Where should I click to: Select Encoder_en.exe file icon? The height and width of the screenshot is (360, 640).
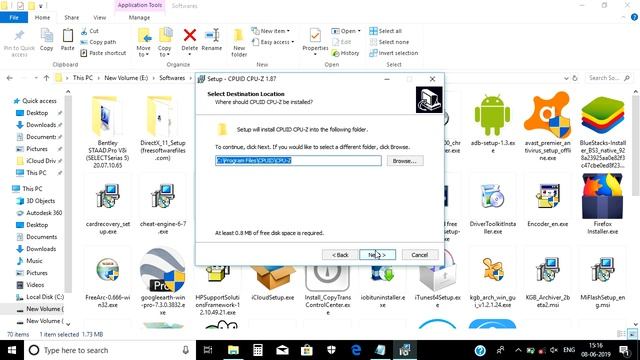point(547,197)
